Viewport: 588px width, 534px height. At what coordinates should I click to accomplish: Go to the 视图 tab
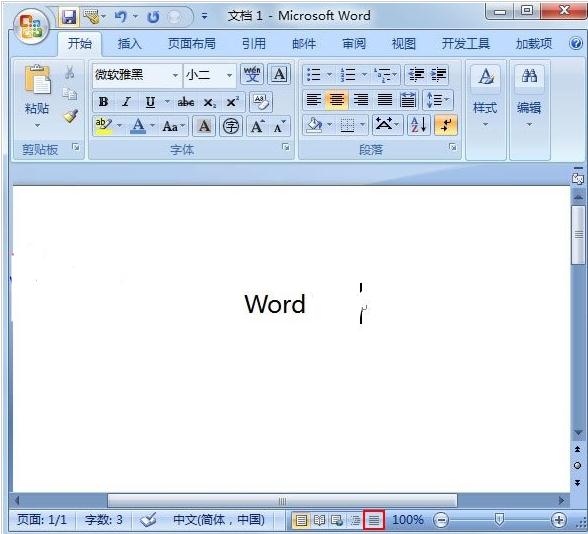[x=404, y=44]
